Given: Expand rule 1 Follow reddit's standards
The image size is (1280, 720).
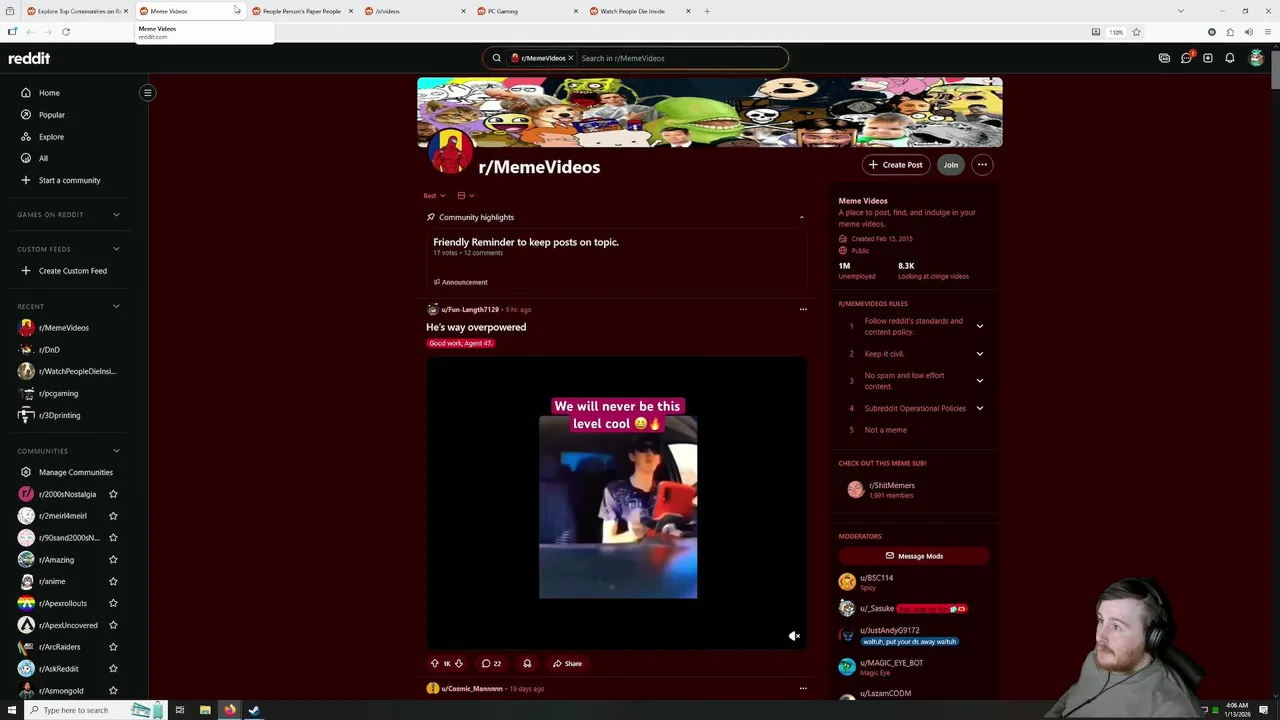Looking at the screenshot, I should [x=979, y=326].
